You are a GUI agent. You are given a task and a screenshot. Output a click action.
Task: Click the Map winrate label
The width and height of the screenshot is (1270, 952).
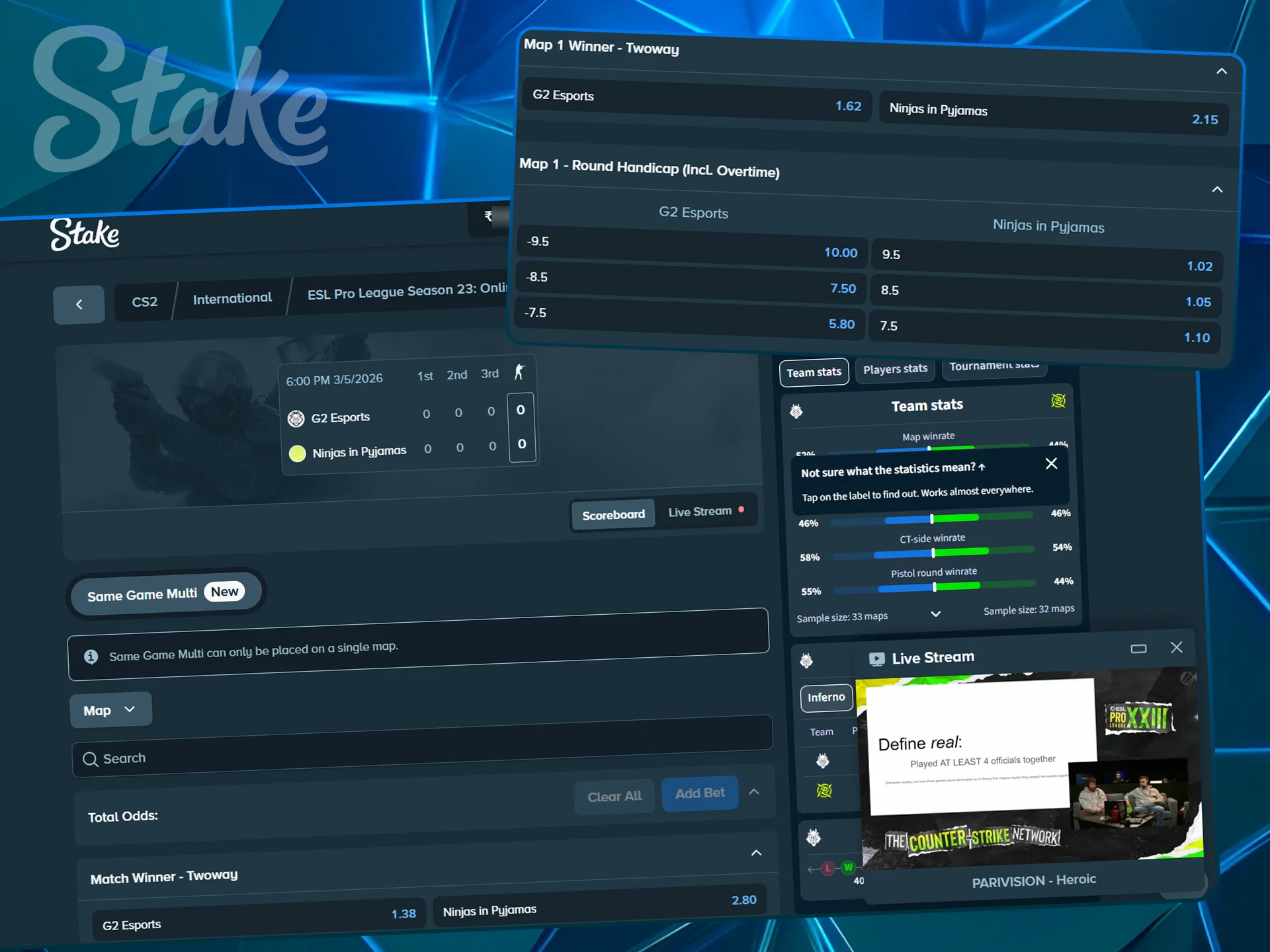tap(929, 437)
